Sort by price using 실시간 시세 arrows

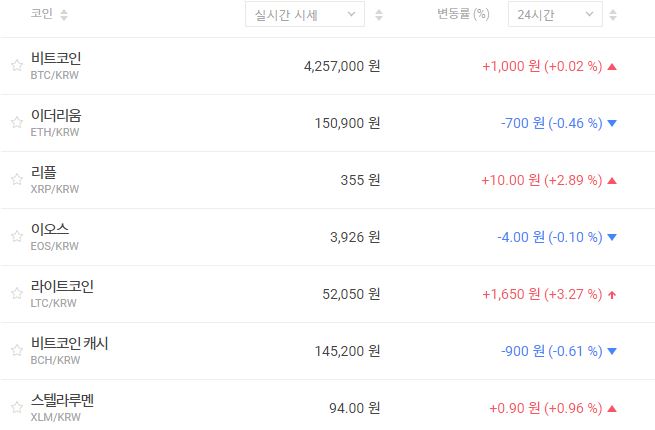point(378,15)
